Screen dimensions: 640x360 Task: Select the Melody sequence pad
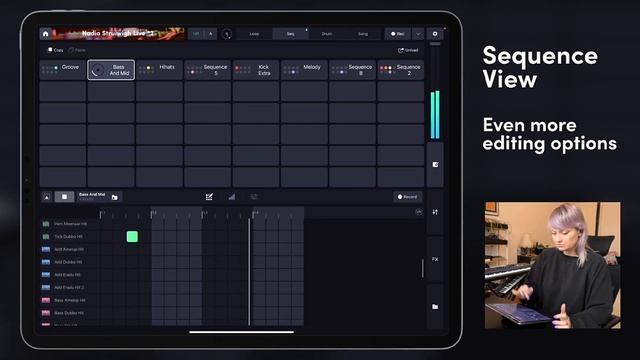(304, 70)
